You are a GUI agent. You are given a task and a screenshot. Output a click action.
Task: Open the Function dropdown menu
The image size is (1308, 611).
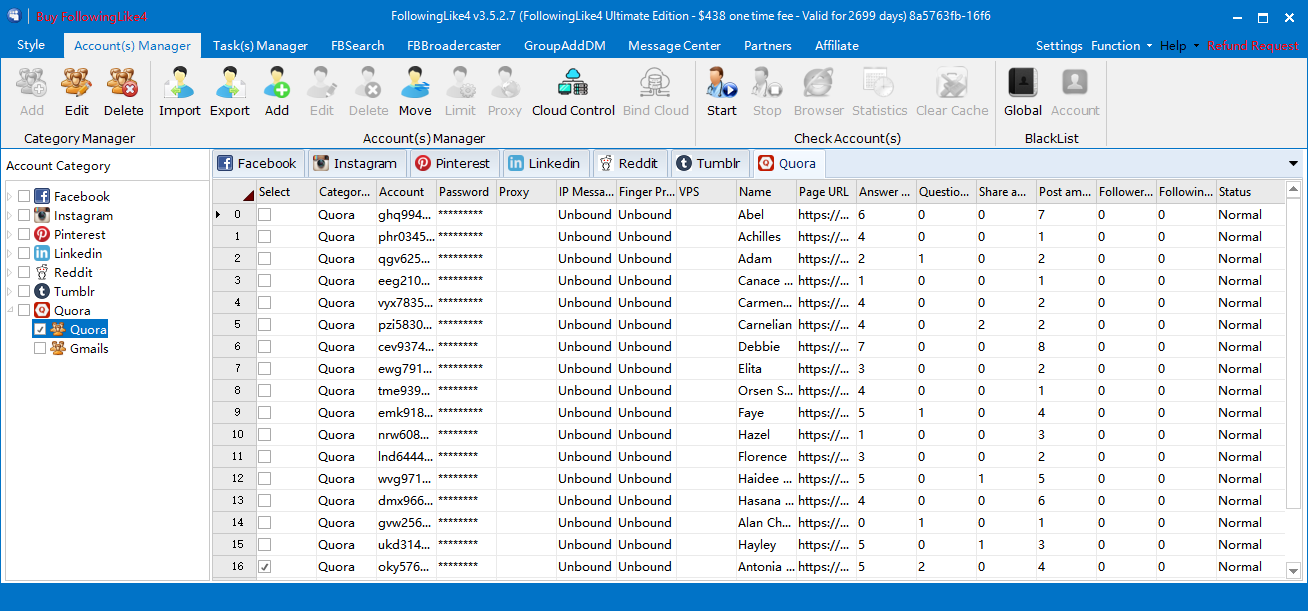tap(1121, 46)
